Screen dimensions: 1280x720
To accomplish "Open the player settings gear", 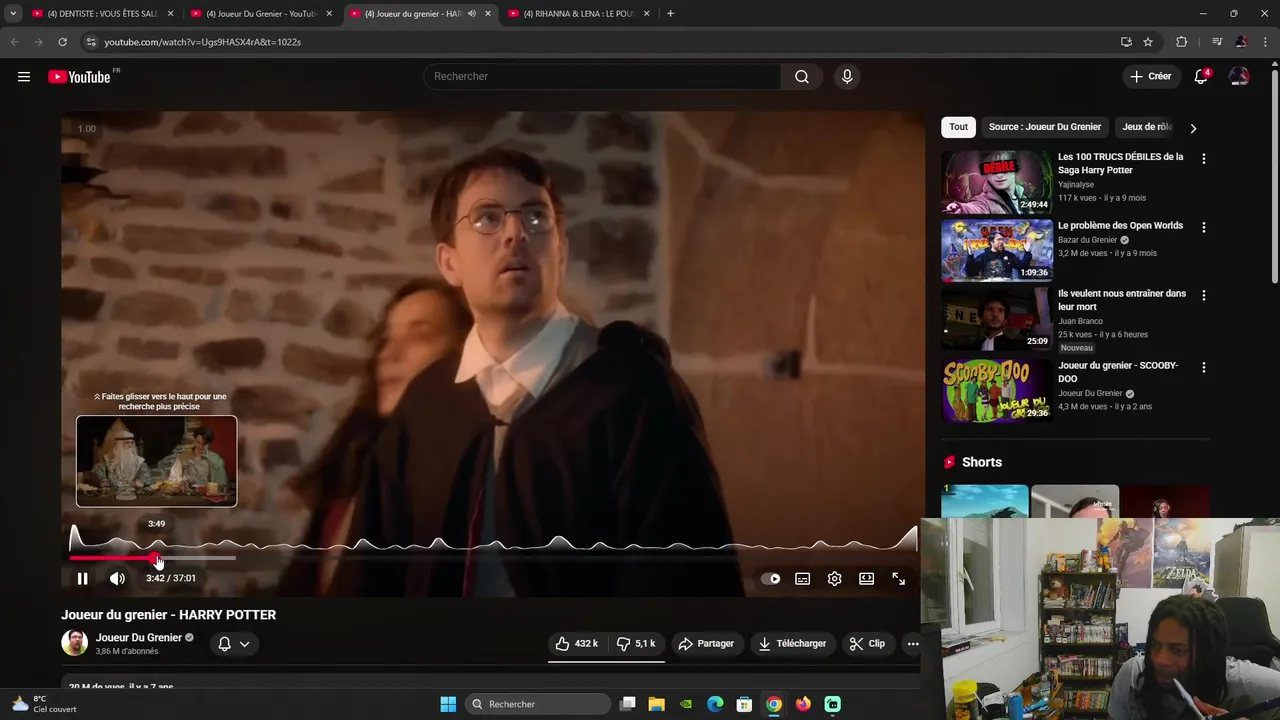I will click(x=834, y=578).
